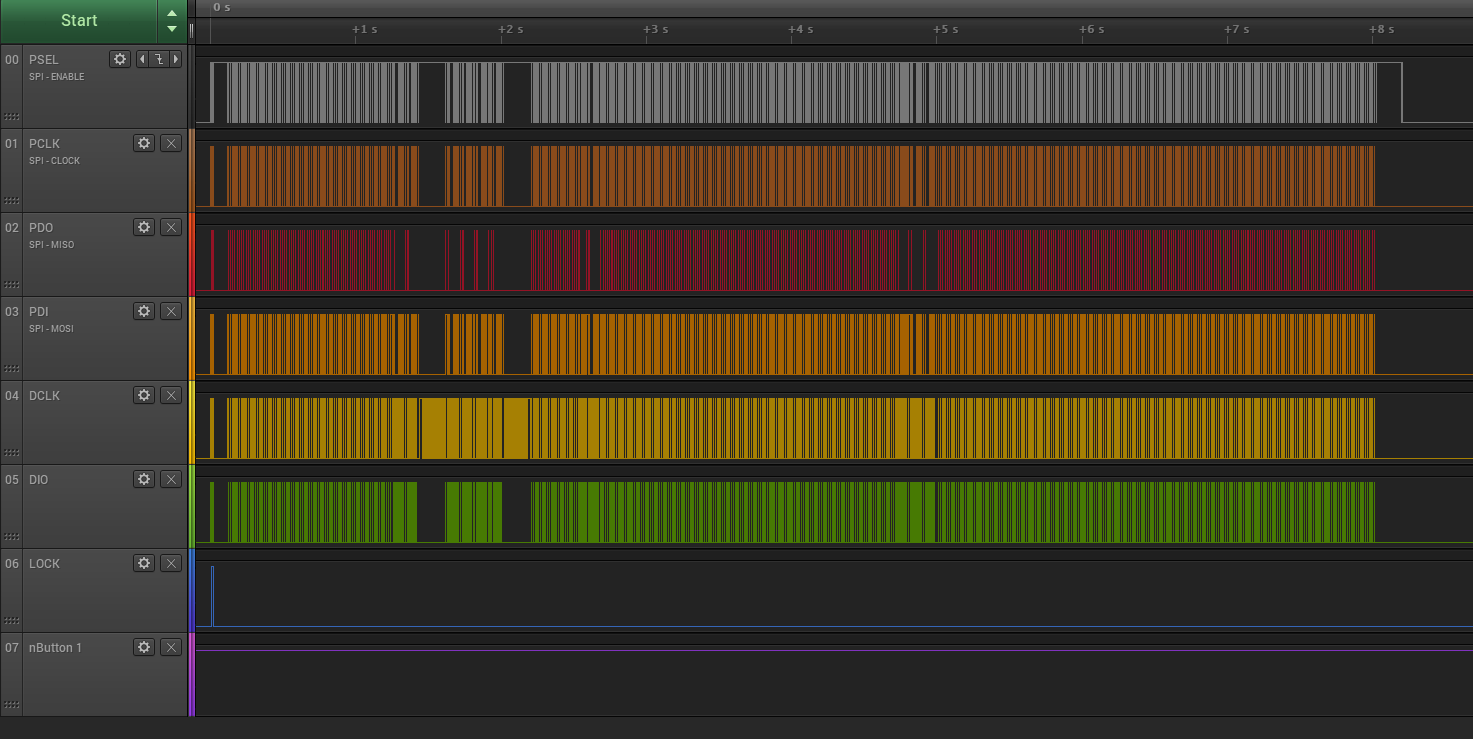Open the PDO channel gear menu
Viewport: 1473px width, 739px height.
(x=144, y=227)
